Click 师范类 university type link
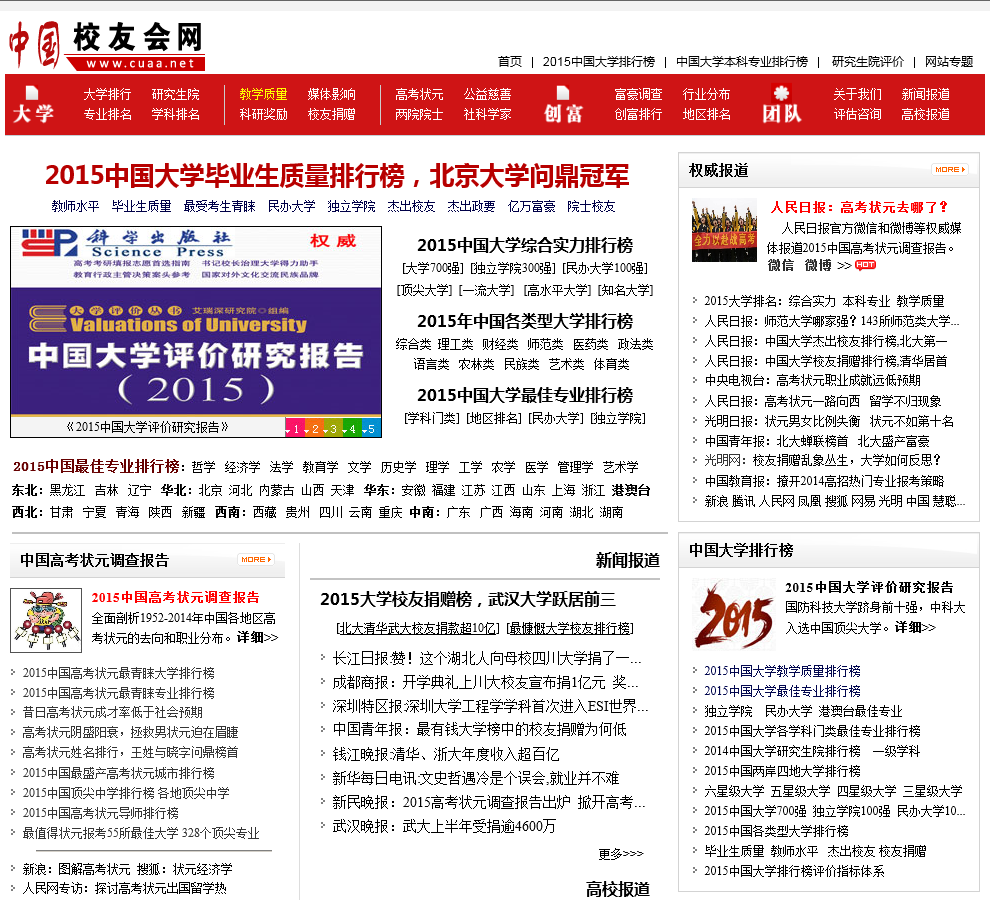The height and width of the screenshot is (900, 990). click(x=545, y=344)
